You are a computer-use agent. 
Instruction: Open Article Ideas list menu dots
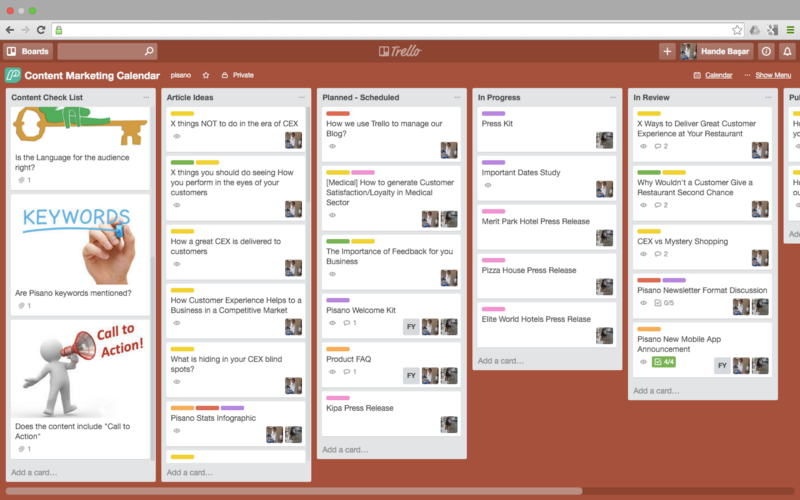[302, 97]
